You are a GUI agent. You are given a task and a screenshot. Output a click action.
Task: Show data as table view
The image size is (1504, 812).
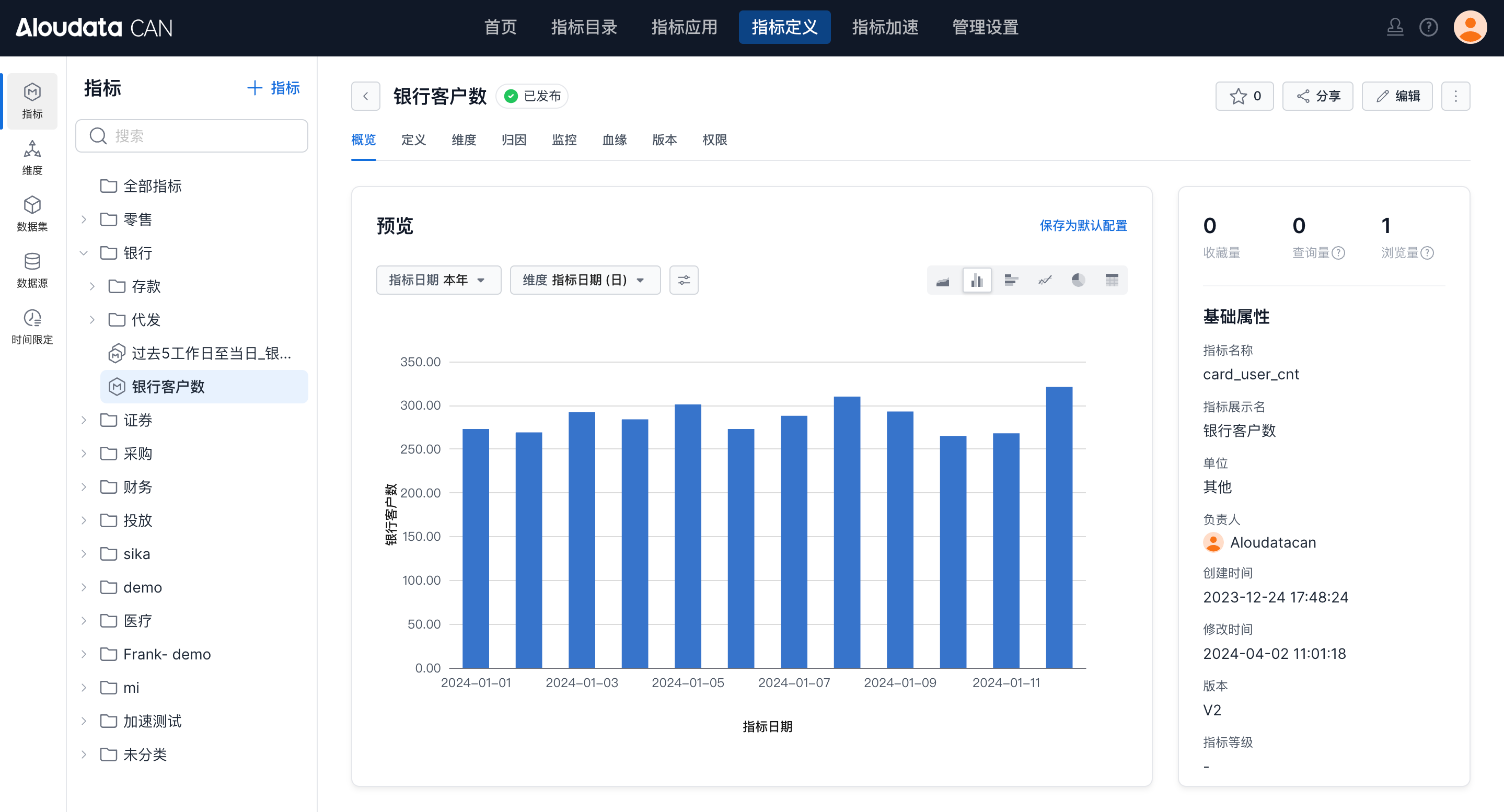coord(1112,281)
